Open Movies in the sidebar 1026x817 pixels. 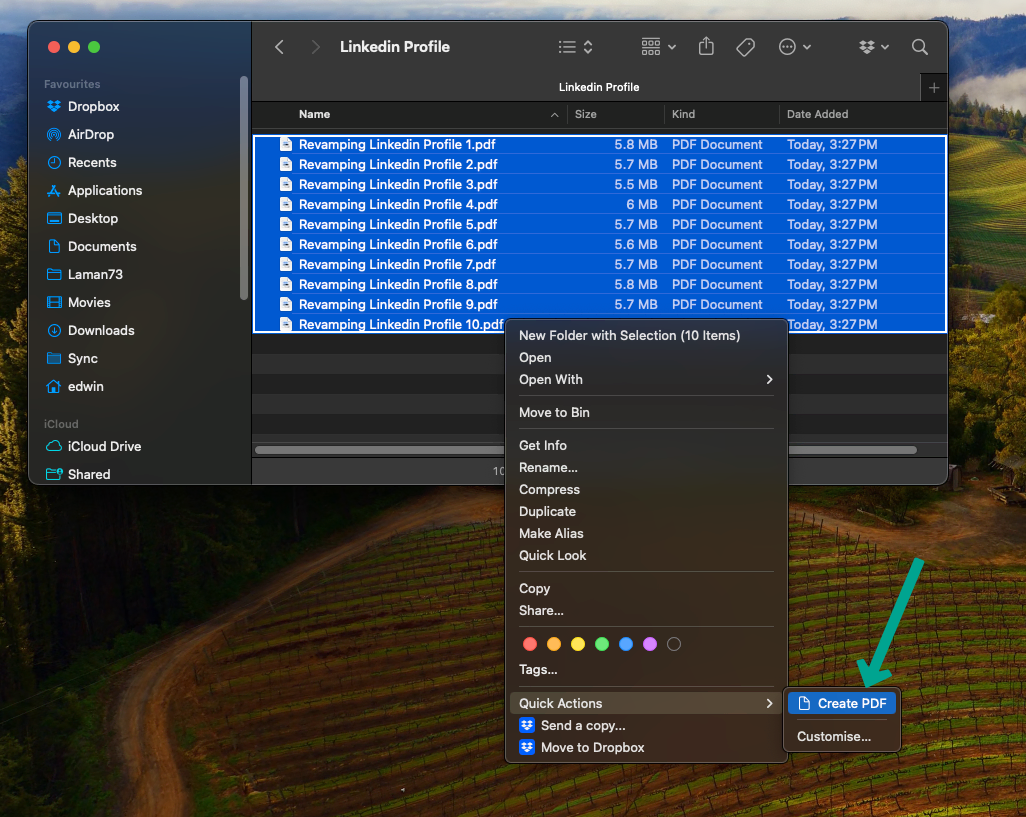pos(89,303)
